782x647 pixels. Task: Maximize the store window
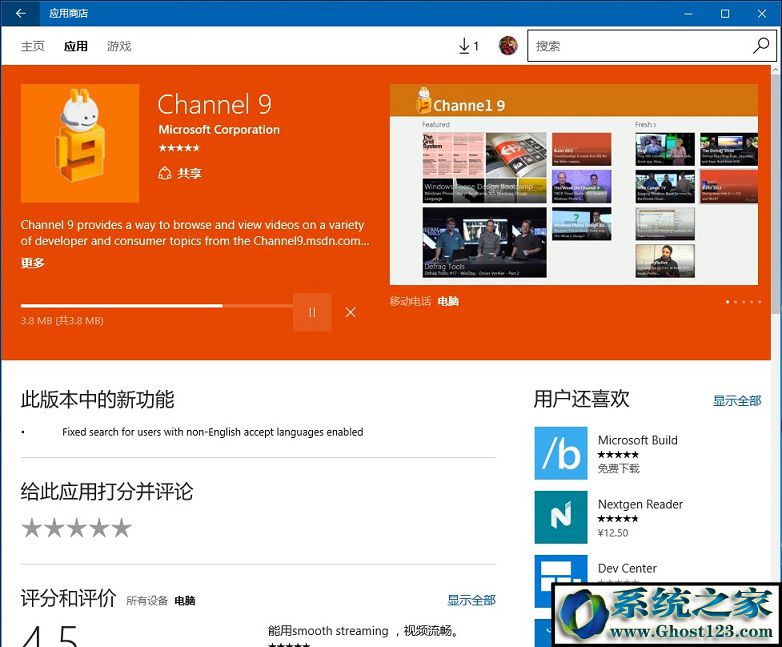pyautogui.click(x=725, y=13)
